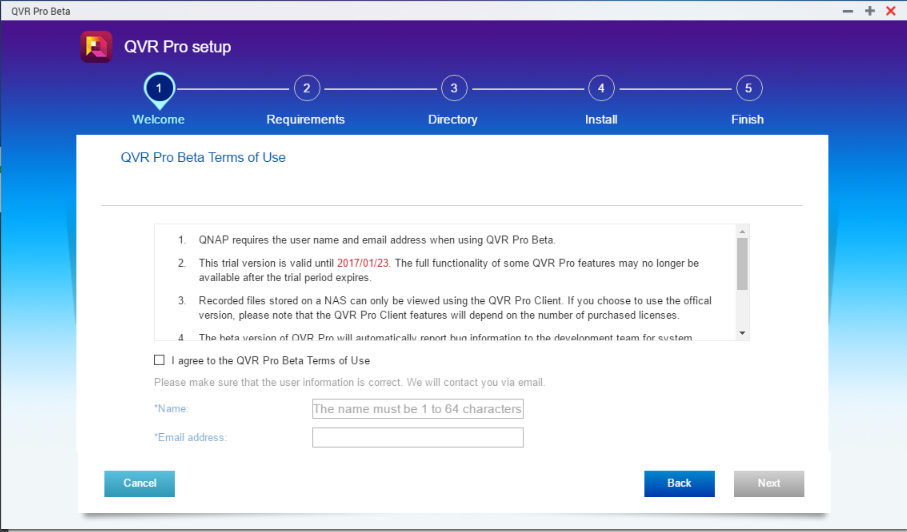Click the red date 2017/01/23
This screenshot has width=907, height=532.
pyautogui.click(x=363, y=263)
